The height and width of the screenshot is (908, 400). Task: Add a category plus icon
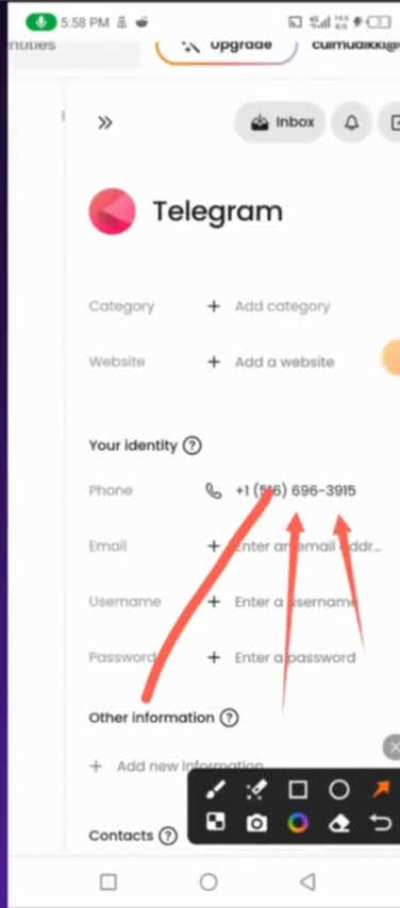pyautogui.click(x=214, y=306)
